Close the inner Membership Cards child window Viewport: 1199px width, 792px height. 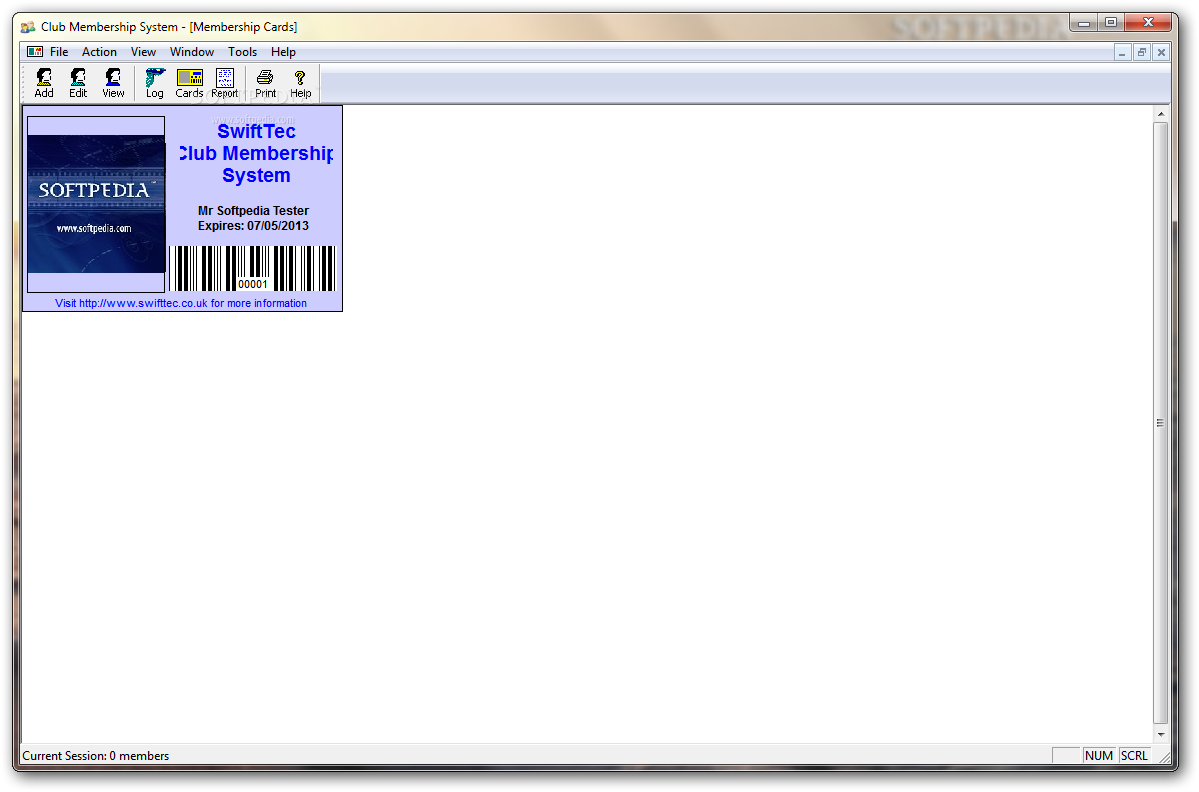[x=1161, y=52]
